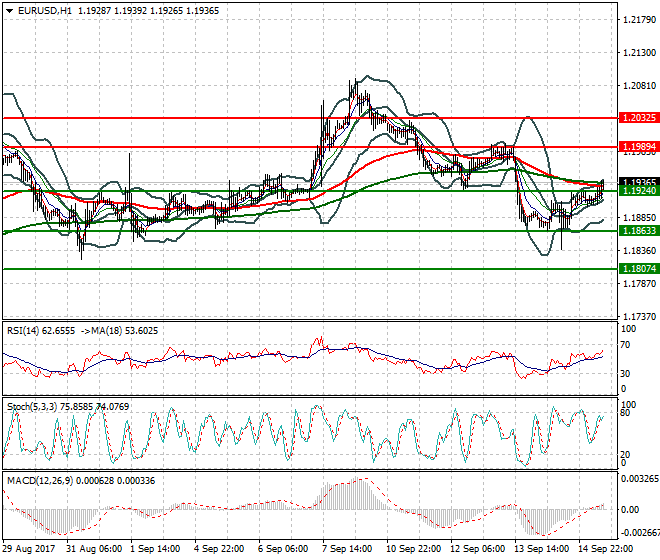Click the 7 Sep 14:00 time label
Screen dimensions: 660x560
347,549
